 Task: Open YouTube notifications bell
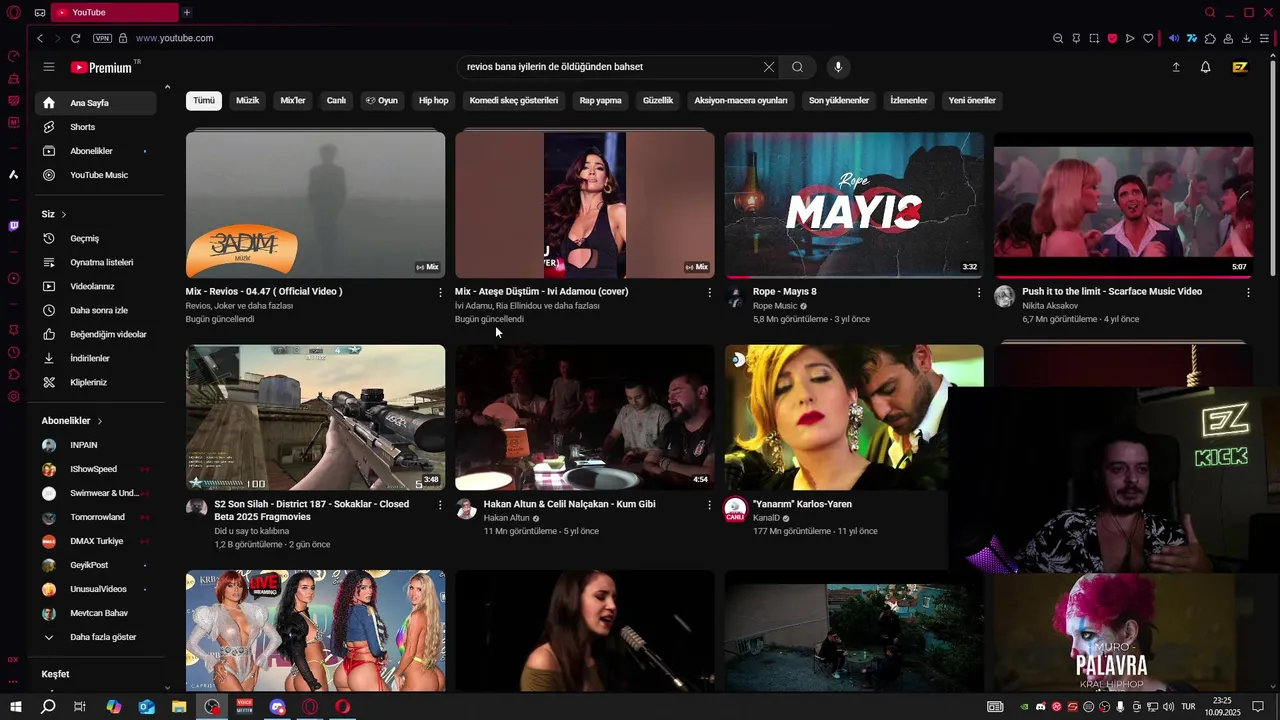click(x=1205, y=67)
